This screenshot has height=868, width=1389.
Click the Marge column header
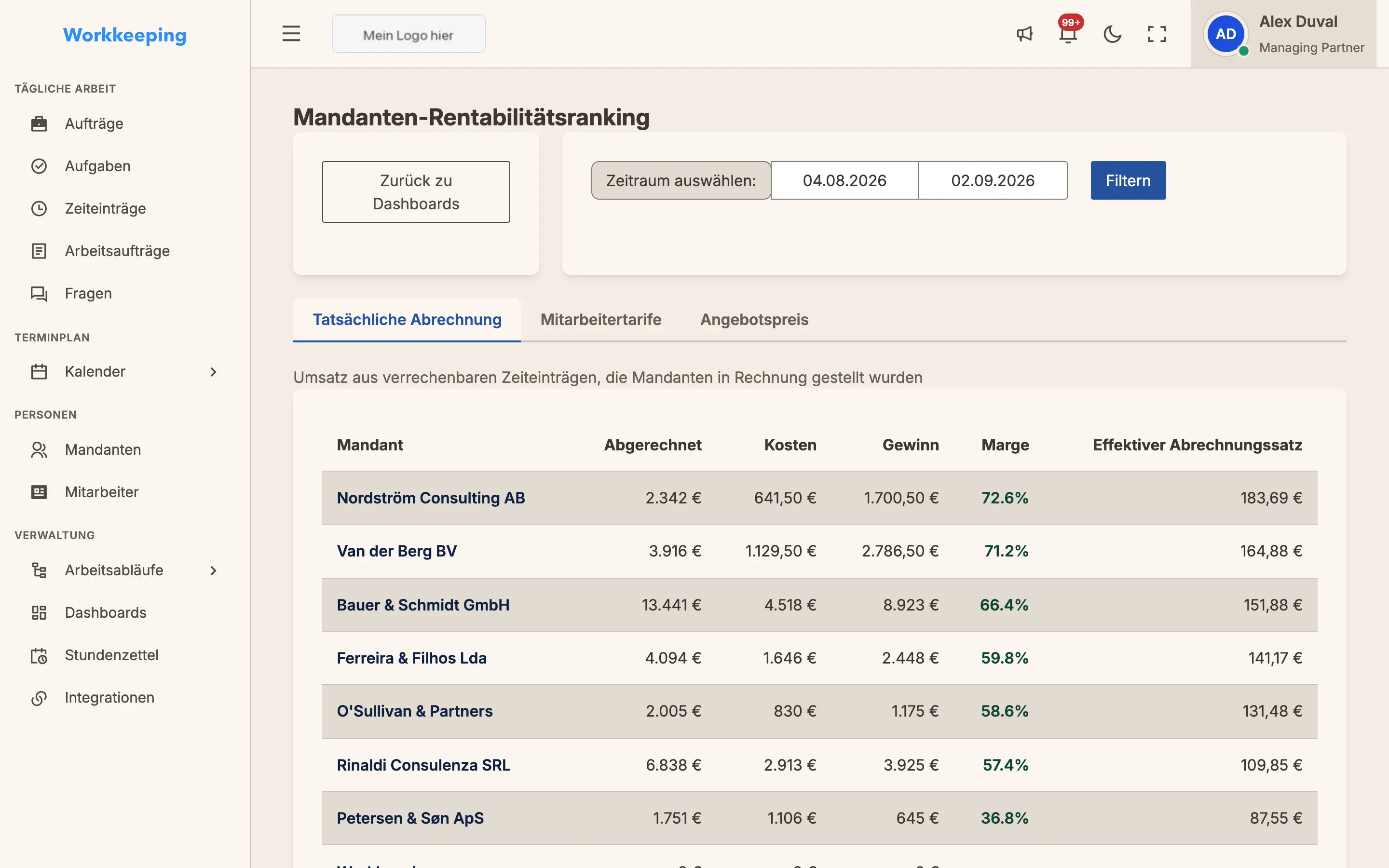click(1005, 445)
